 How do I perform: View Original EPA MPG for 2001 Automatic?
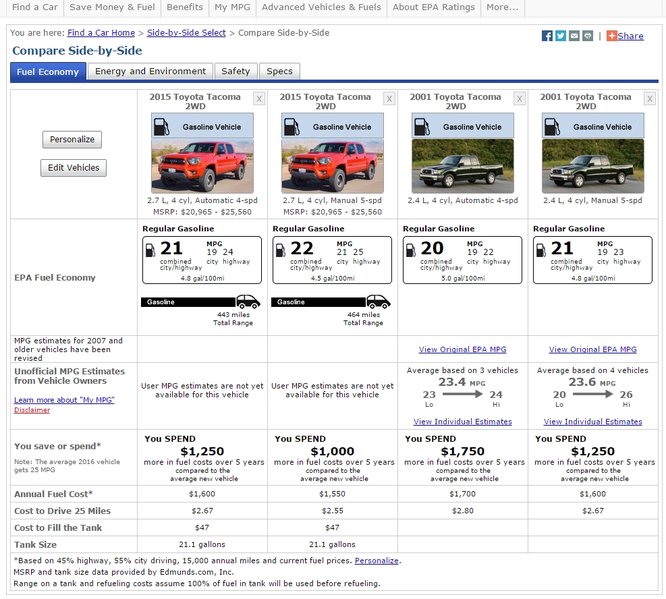[x=463, y=349]
